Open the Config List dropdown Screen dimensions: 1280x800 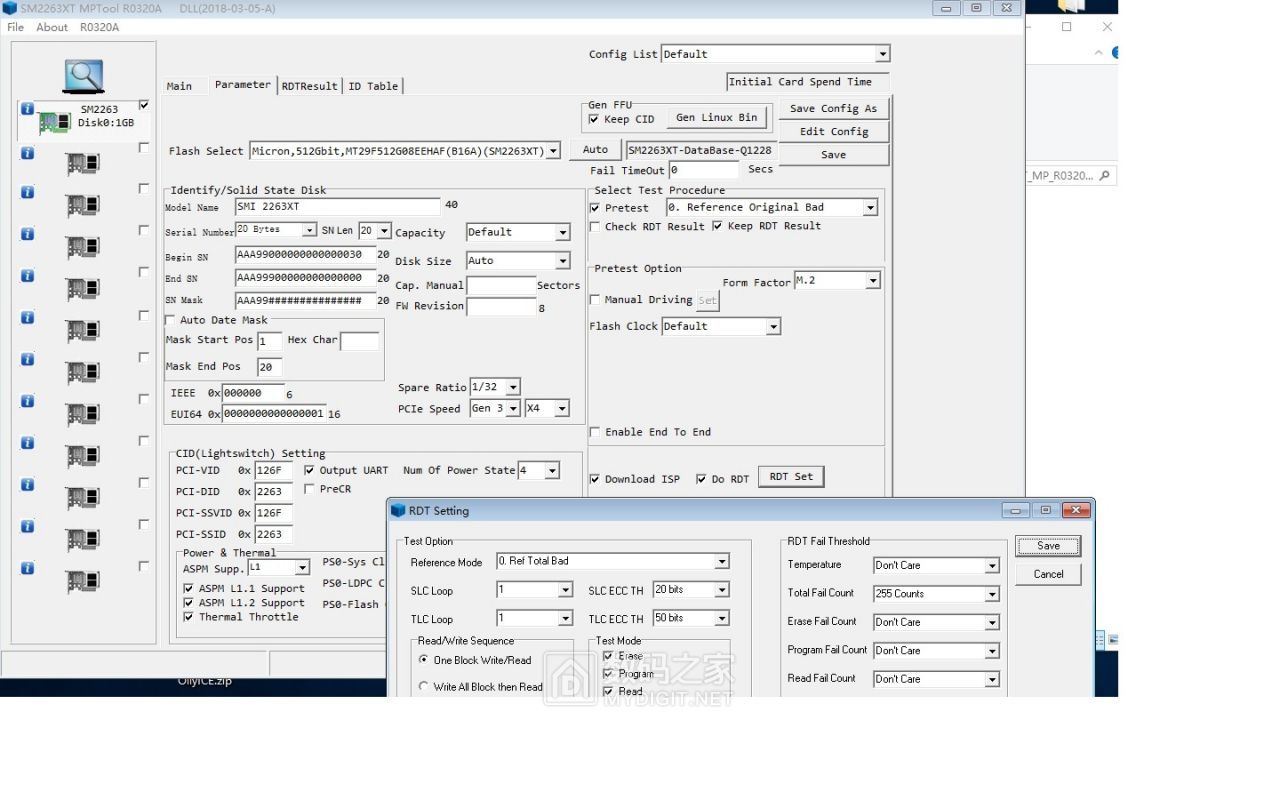coord(882,54)
